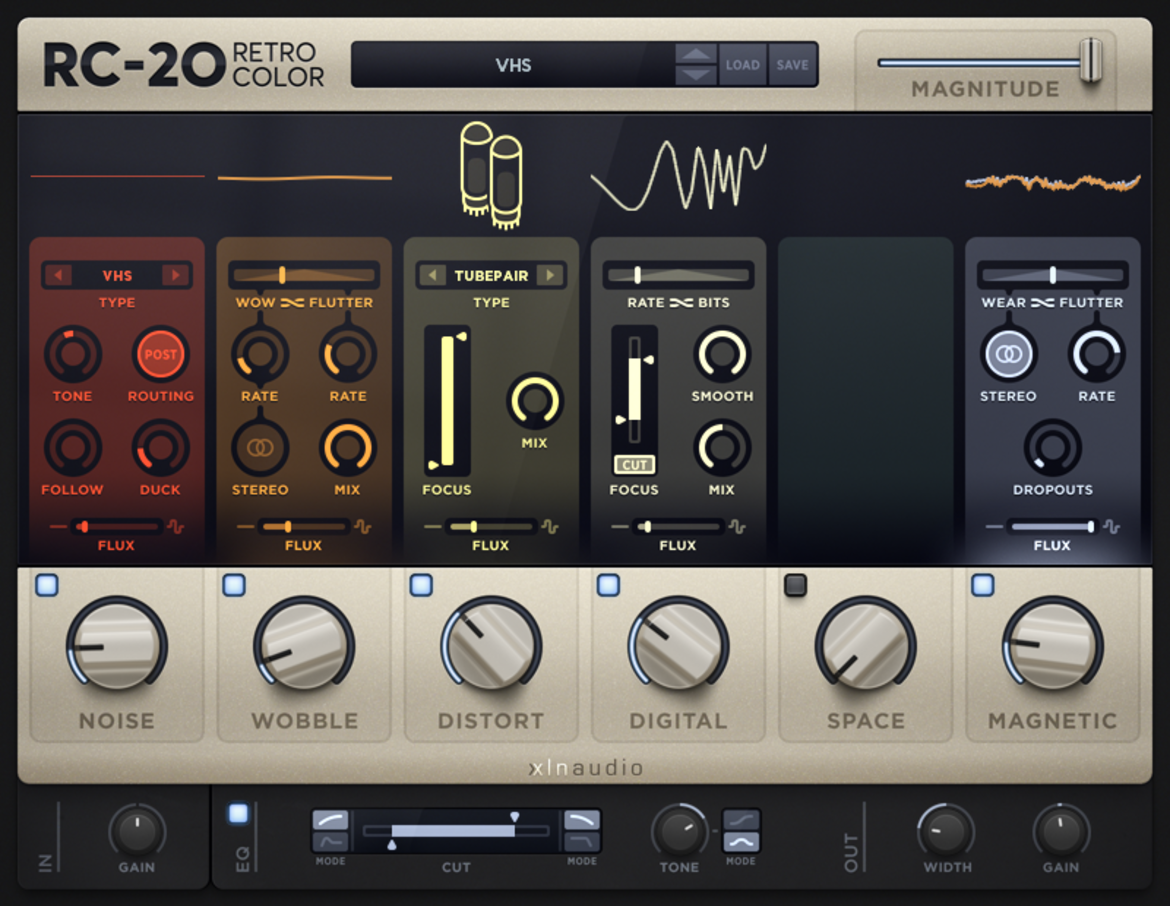Select the EQ low-cut top mode icon

tap(330, 820)
